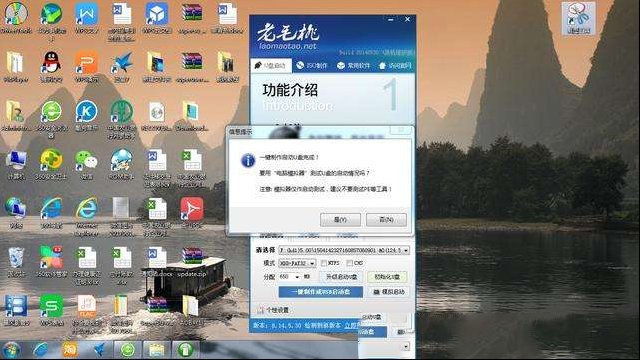Viewport: 640px width, 360px height.
Task: Switch to the ISO制作 tab
Action: (312, 65)
